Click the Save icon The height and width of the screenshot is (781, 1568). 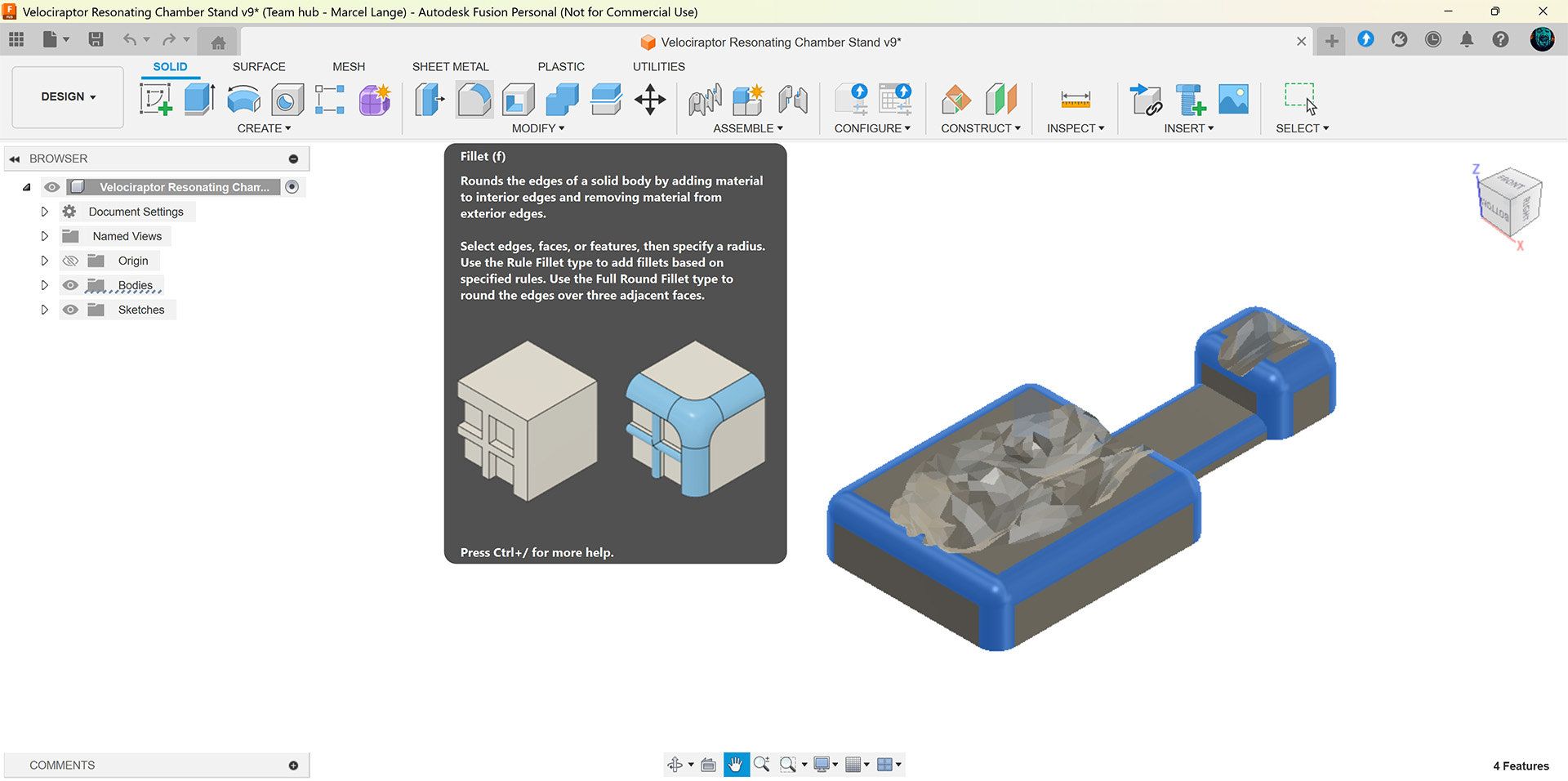point(96,39)
